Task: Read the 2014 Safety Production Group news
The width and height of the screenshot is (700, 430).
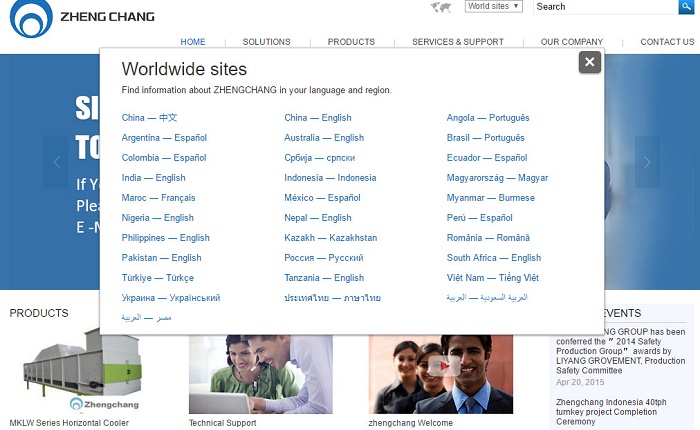Action: [x=621, y=351]
